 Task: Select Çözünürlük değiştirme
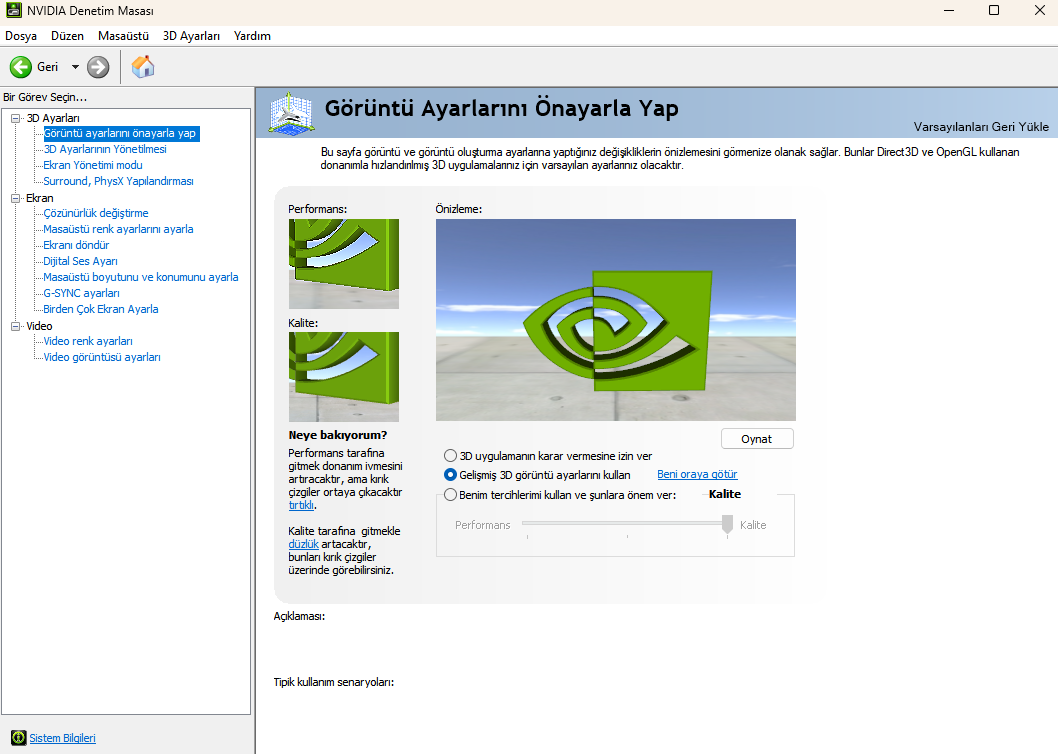pos(96,213)
